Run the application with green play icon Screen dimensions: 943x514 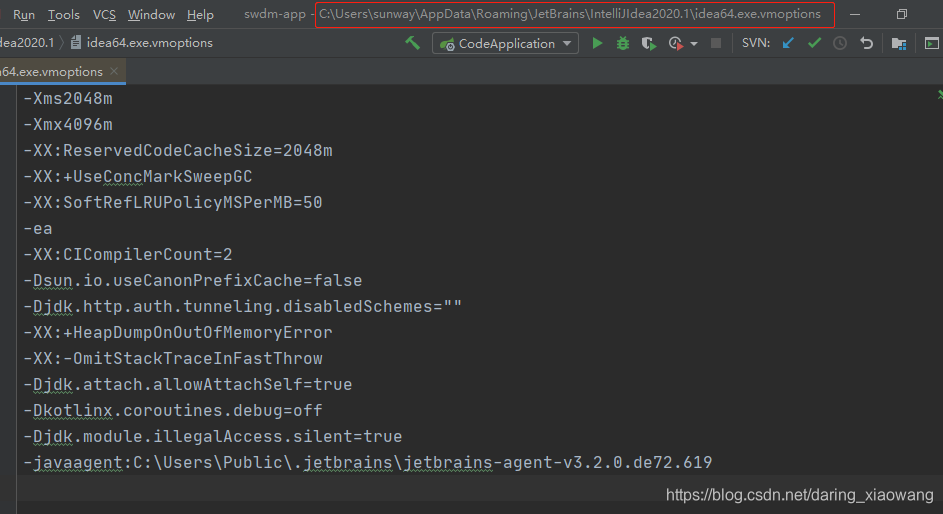pyautogui.click(x=597, y=43)
